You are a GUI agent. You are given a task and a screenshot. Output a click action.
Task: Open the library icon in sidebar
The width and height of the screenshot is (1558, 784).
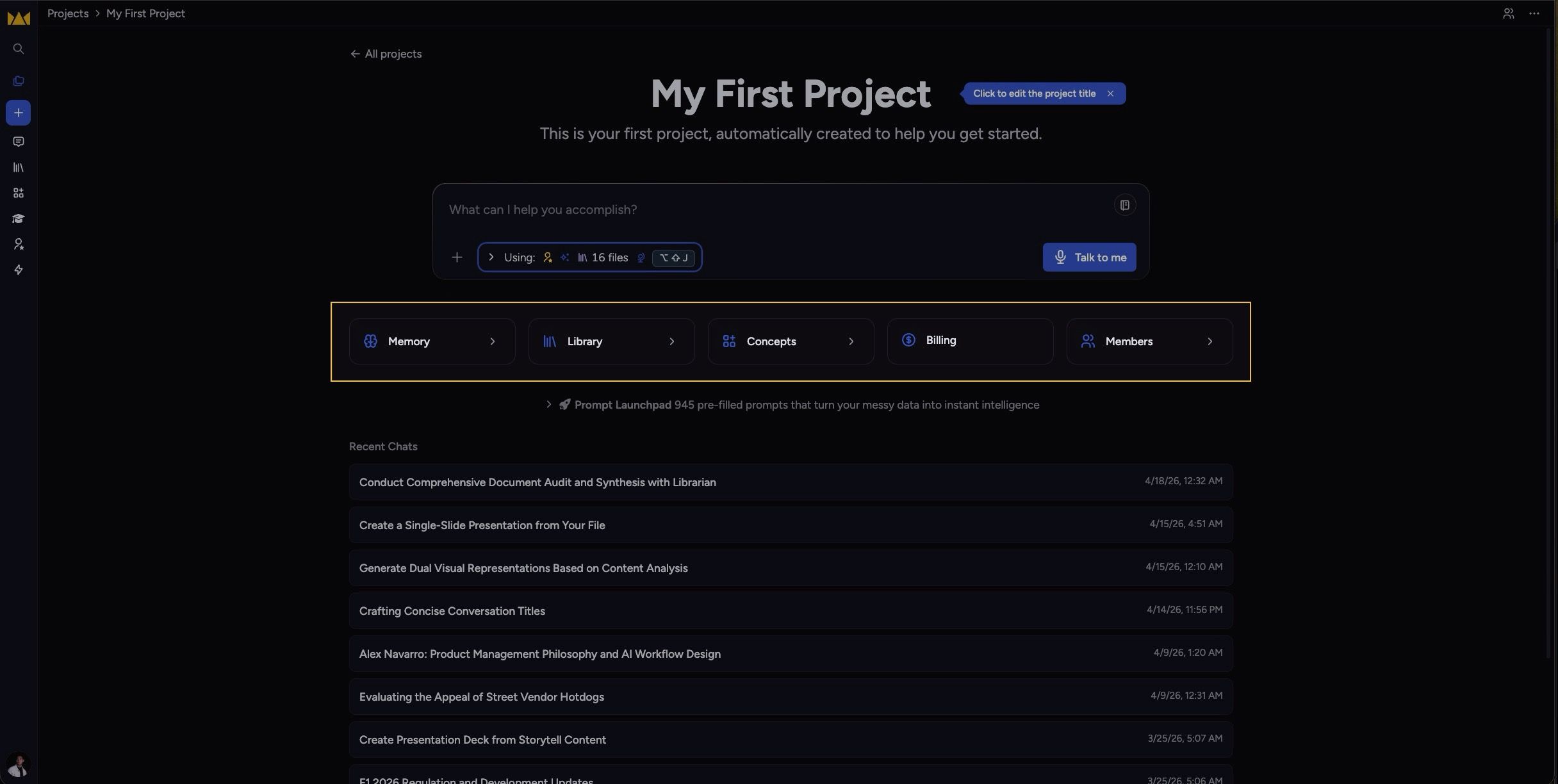pos(19,167)
